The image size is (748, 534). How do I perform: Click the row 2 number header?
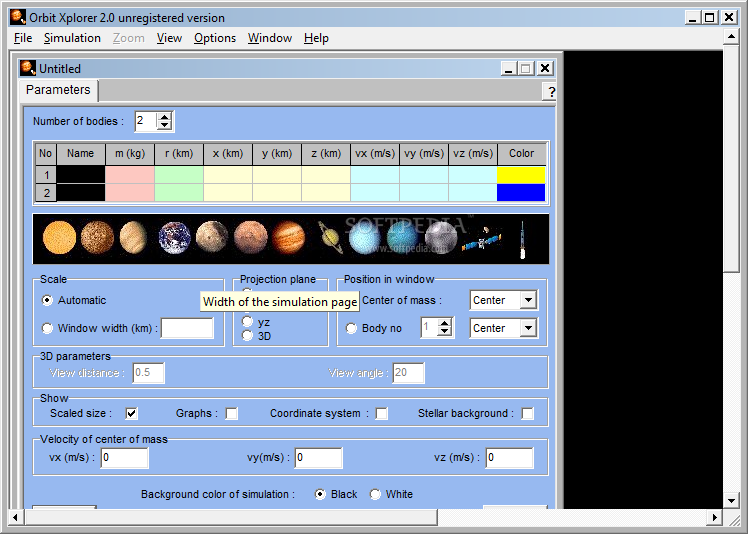[x=46, y=193]
